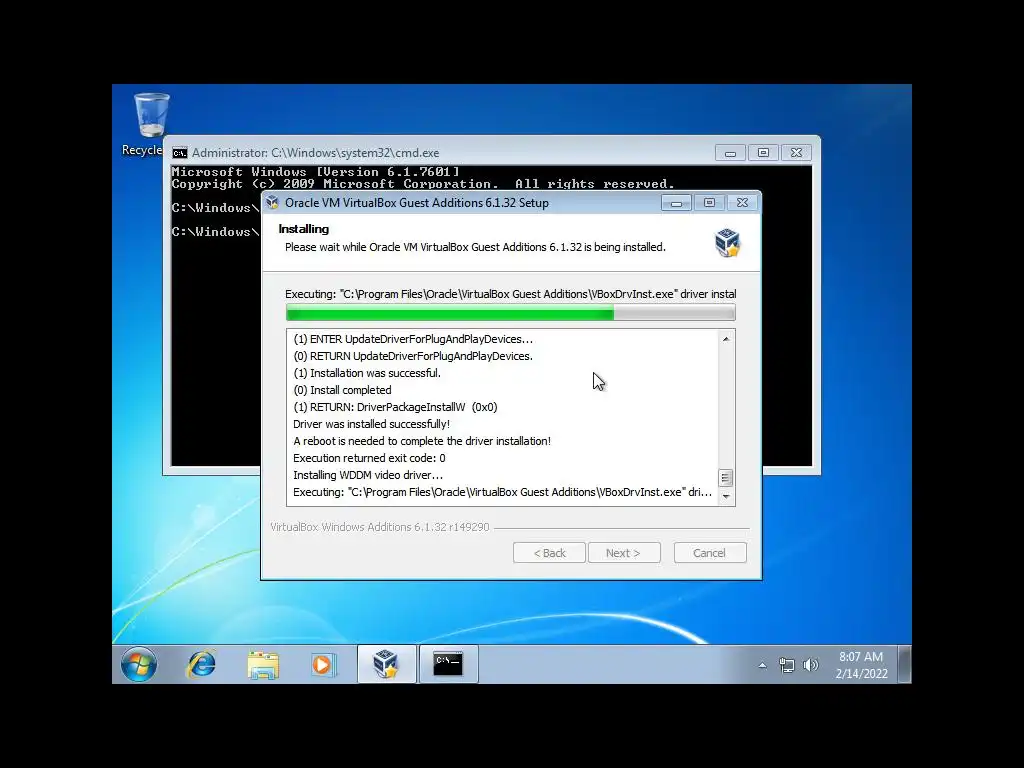
Task: Select log line 'Installing WDDM video driver...'
Action: (x=368, y=475)
